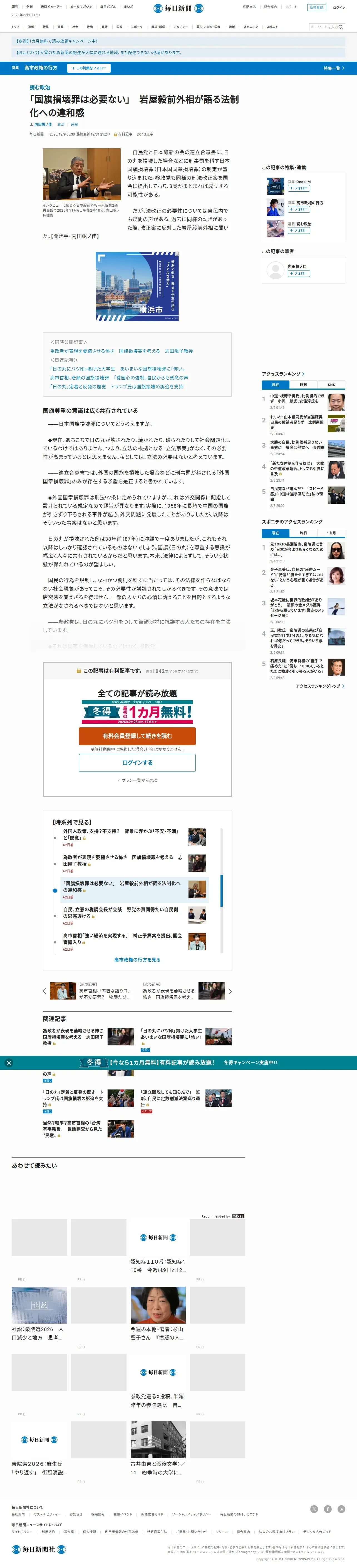This screenshot has width=357, height=1568.
Task: Open the RSS feed icon in the footer
Action: click(x=341, y=1508)
